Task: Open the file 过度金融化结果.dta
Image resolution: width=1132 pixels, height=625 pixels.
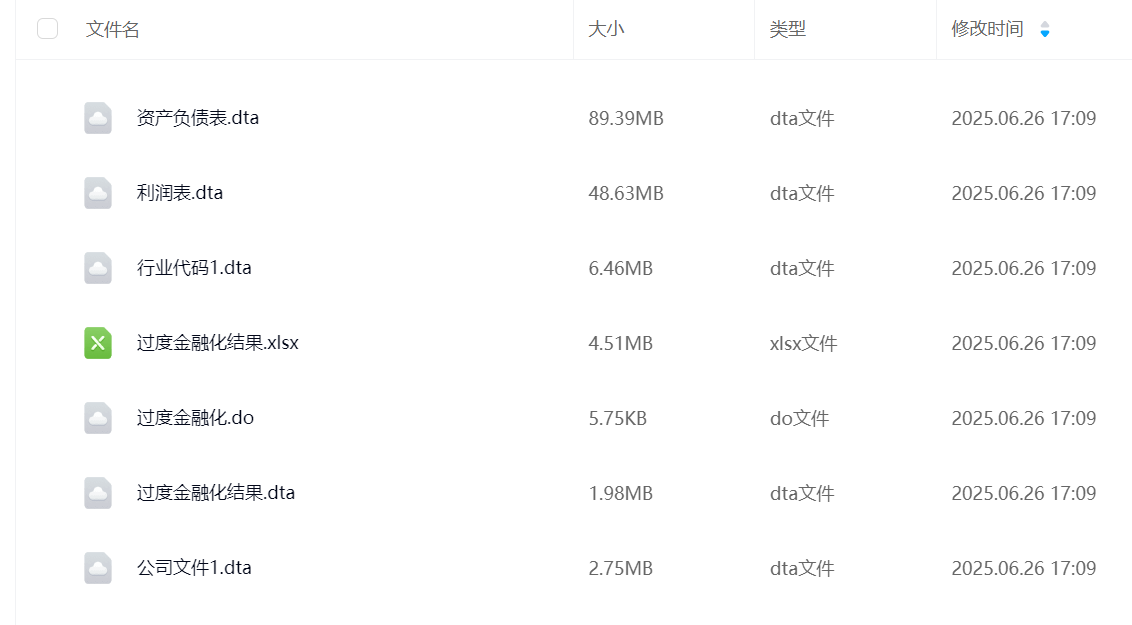Action: 216,493
